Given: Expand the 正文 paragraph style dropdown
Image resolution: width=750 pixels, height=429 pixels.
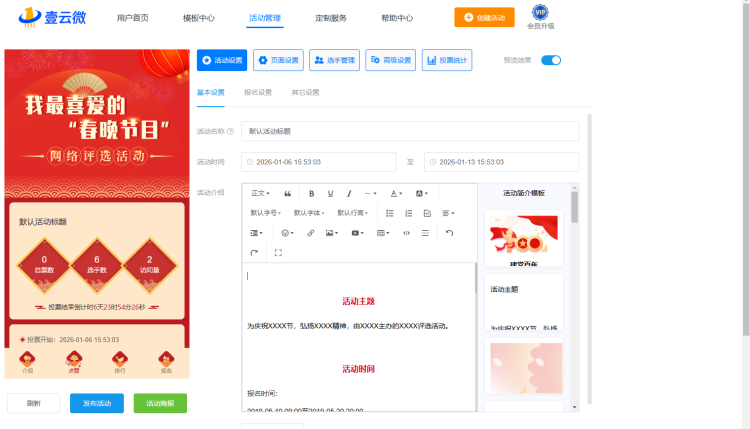Looking at the screenshot, I should coord(261,193).
